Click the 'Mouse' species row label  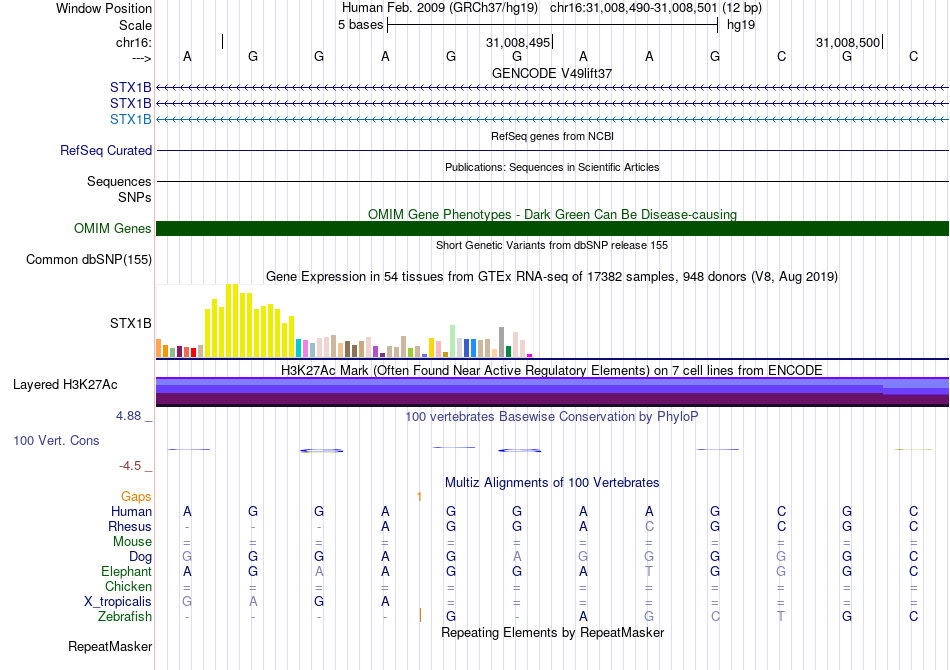click(x=132, y=542)
